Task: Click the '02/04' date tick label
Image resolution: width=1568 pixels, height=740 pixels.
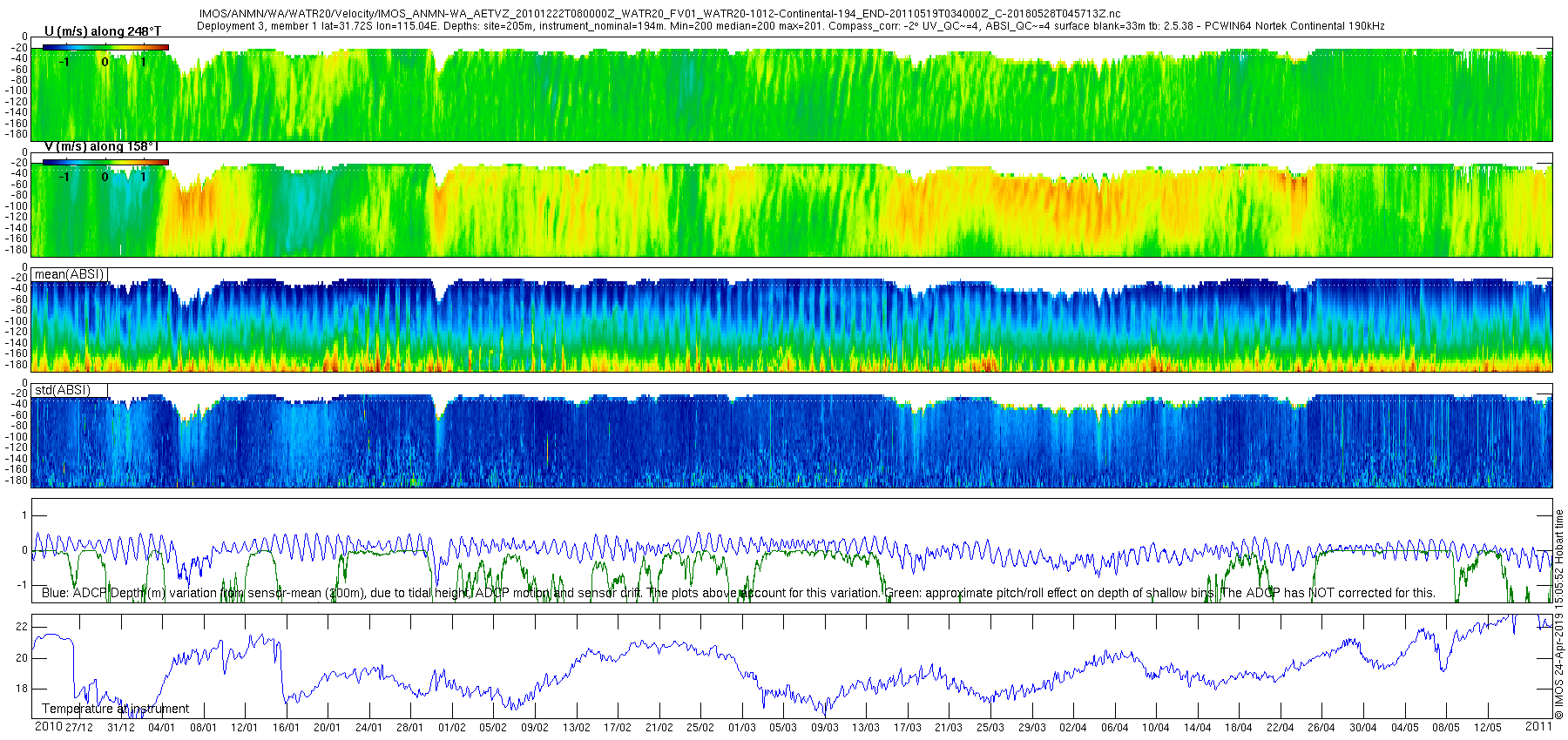Action: pos(1073,728)
